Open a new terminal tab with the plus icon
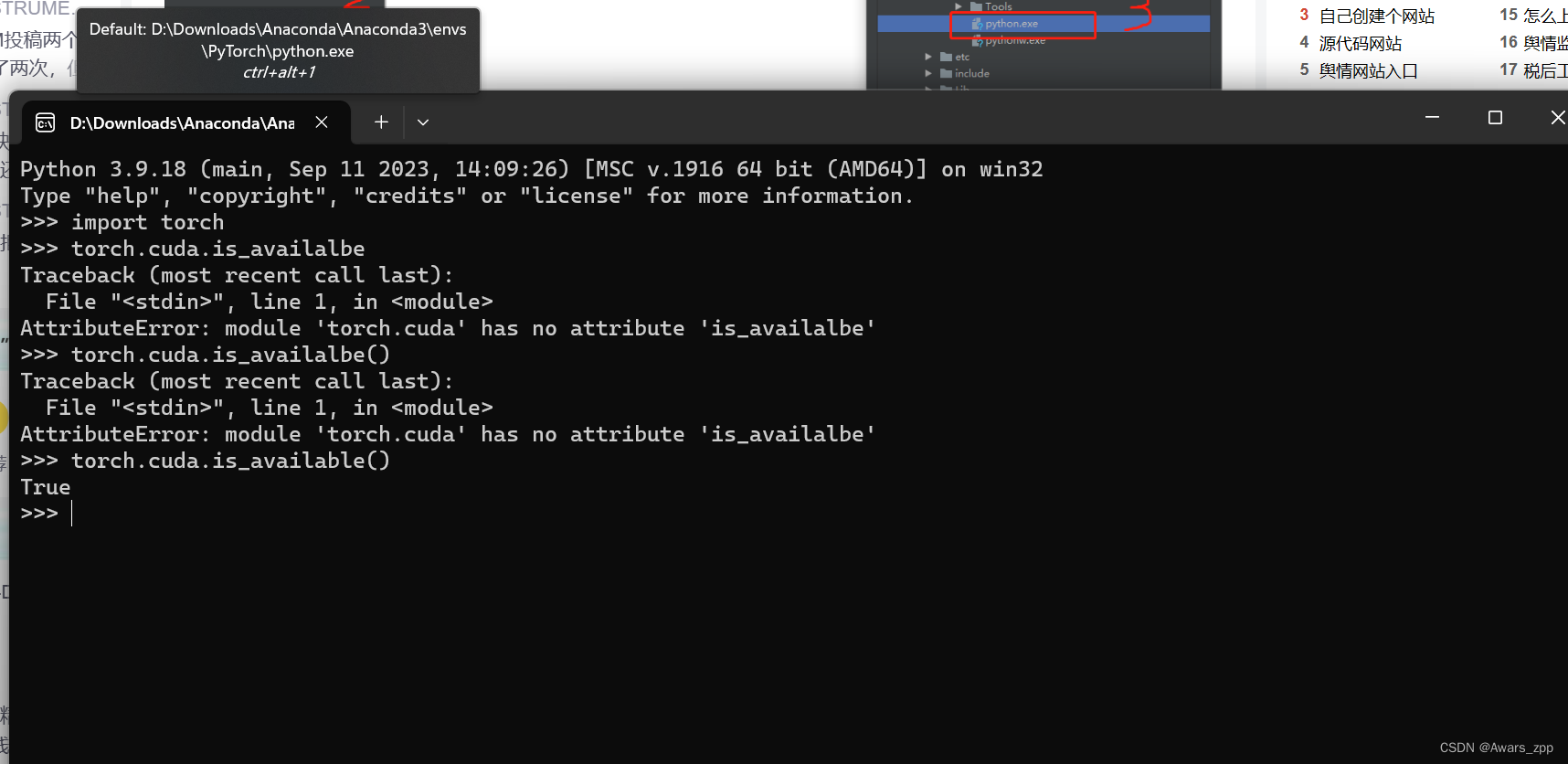1568x764 pixels. pyautogui.click(x=380, y=122)
